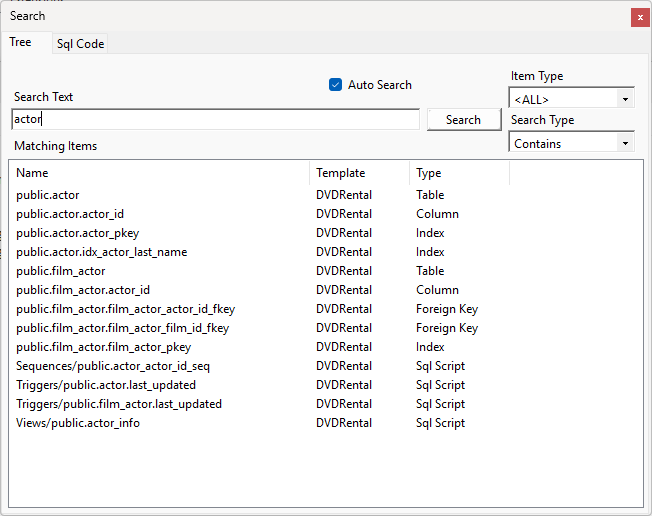The image size is (652, 516).
Task: Select the Views/public.actor_info result
Action: click(x=78, y=423)
